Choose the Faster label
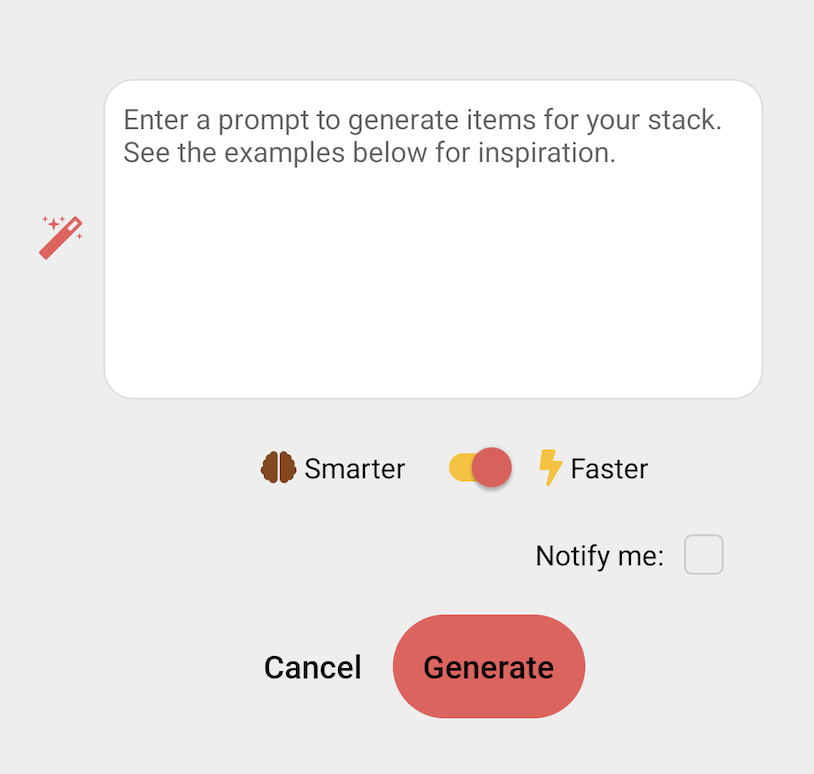This screenshot has height=774, width=814. [609, 468]
